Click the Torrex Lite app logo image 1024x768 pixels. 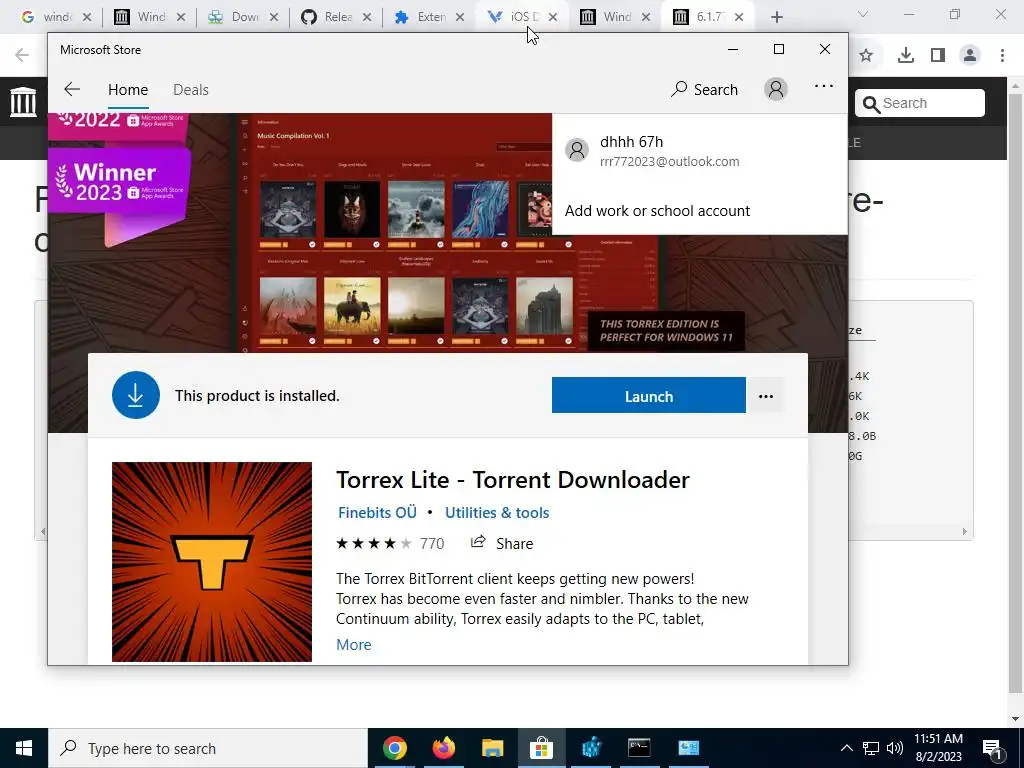[x=212, y=562]
